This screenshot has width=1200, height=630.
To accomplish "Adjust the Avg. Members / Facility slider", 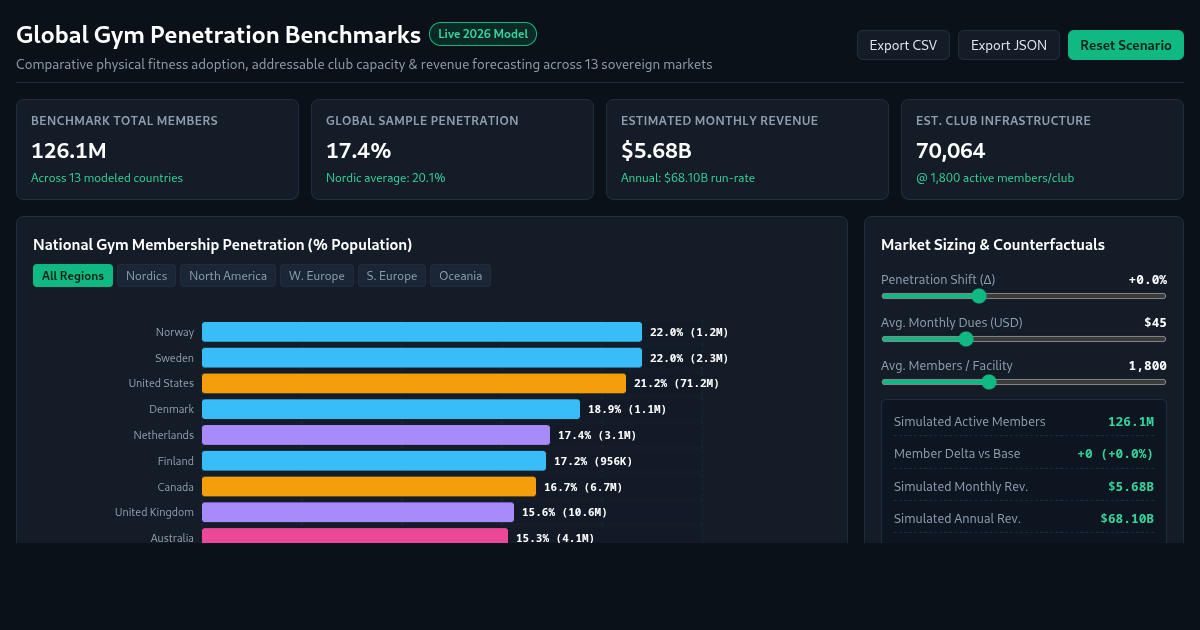I will (x=1023, y=382).
